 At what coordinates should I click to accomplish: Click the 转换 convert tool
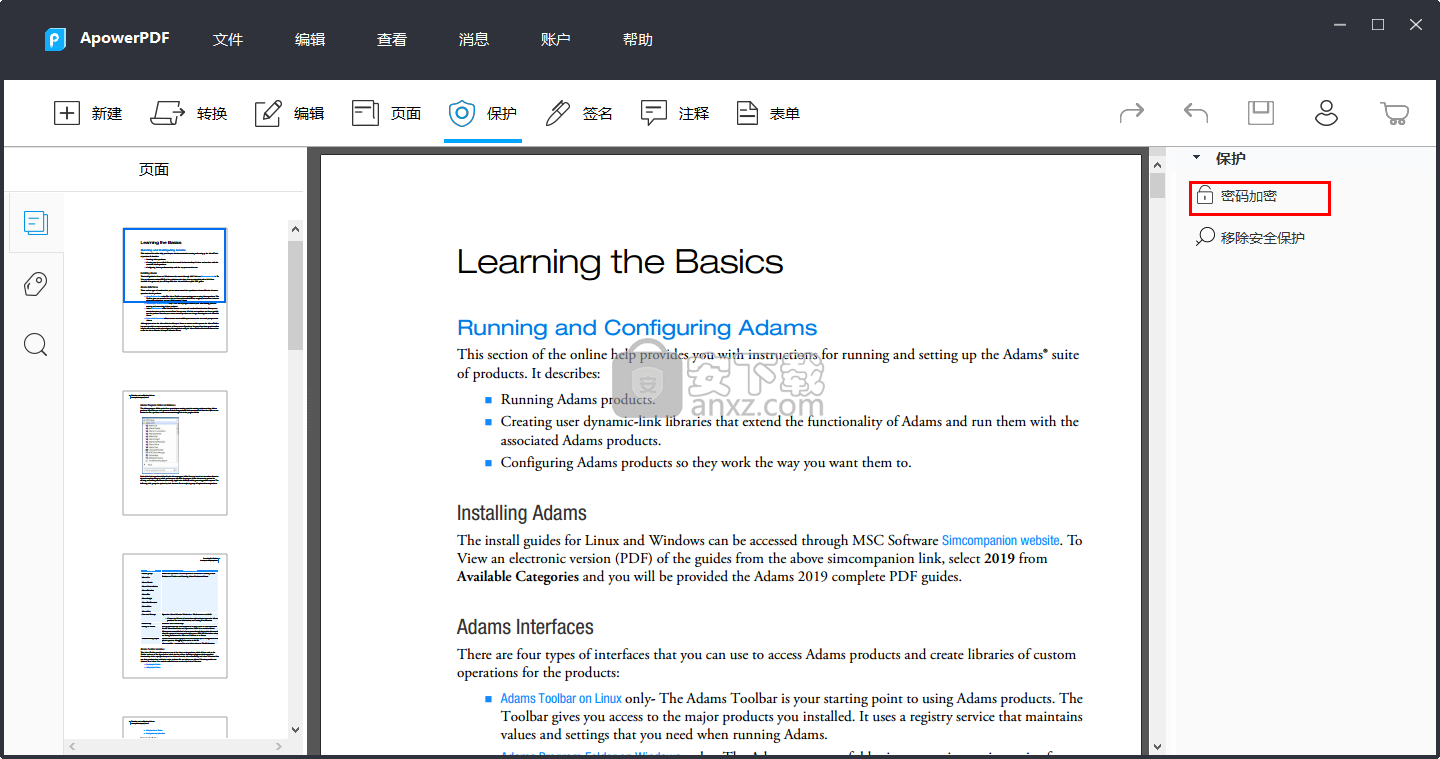189,113
